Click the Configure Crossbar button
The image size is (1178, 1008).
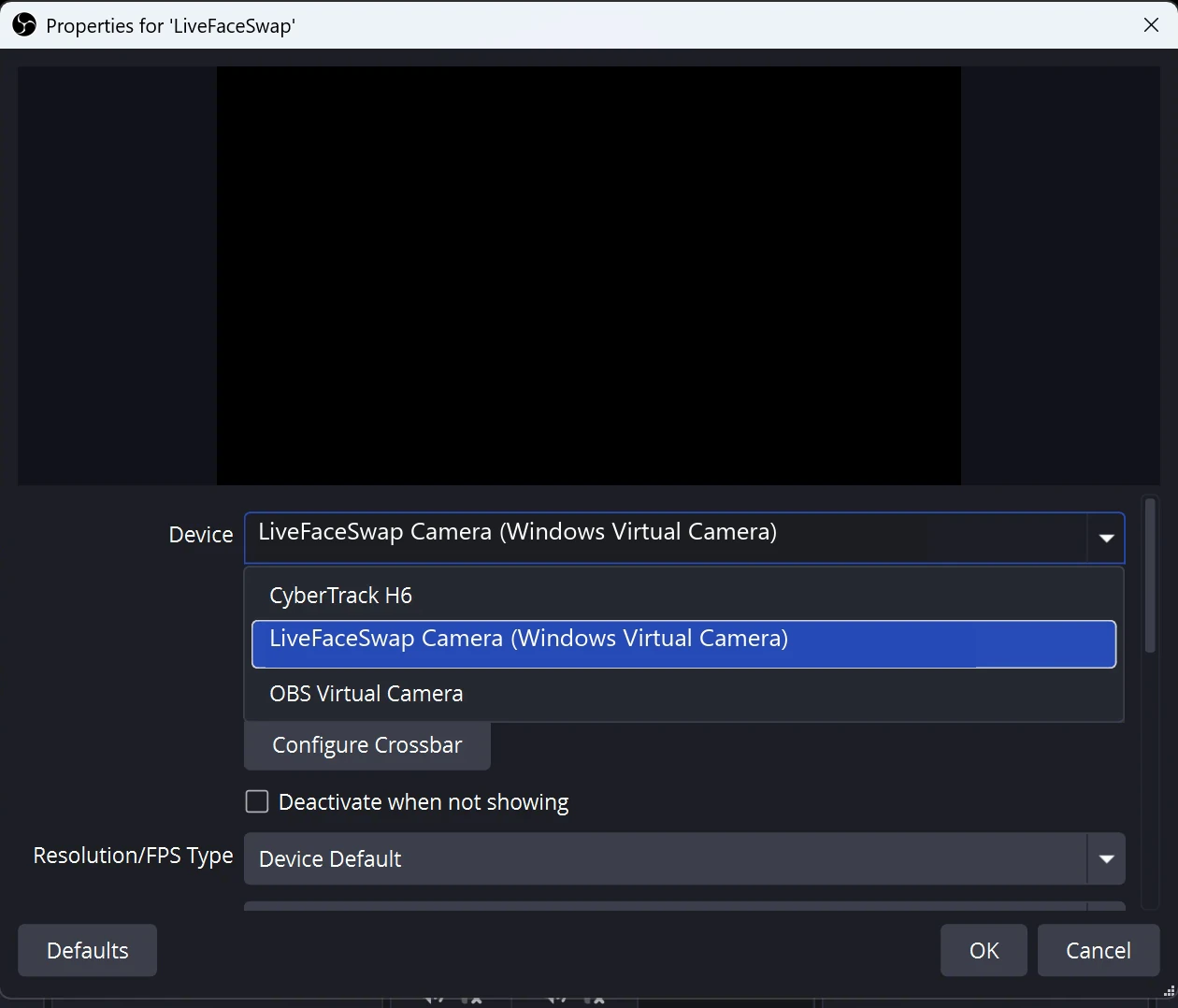[367, 745]
